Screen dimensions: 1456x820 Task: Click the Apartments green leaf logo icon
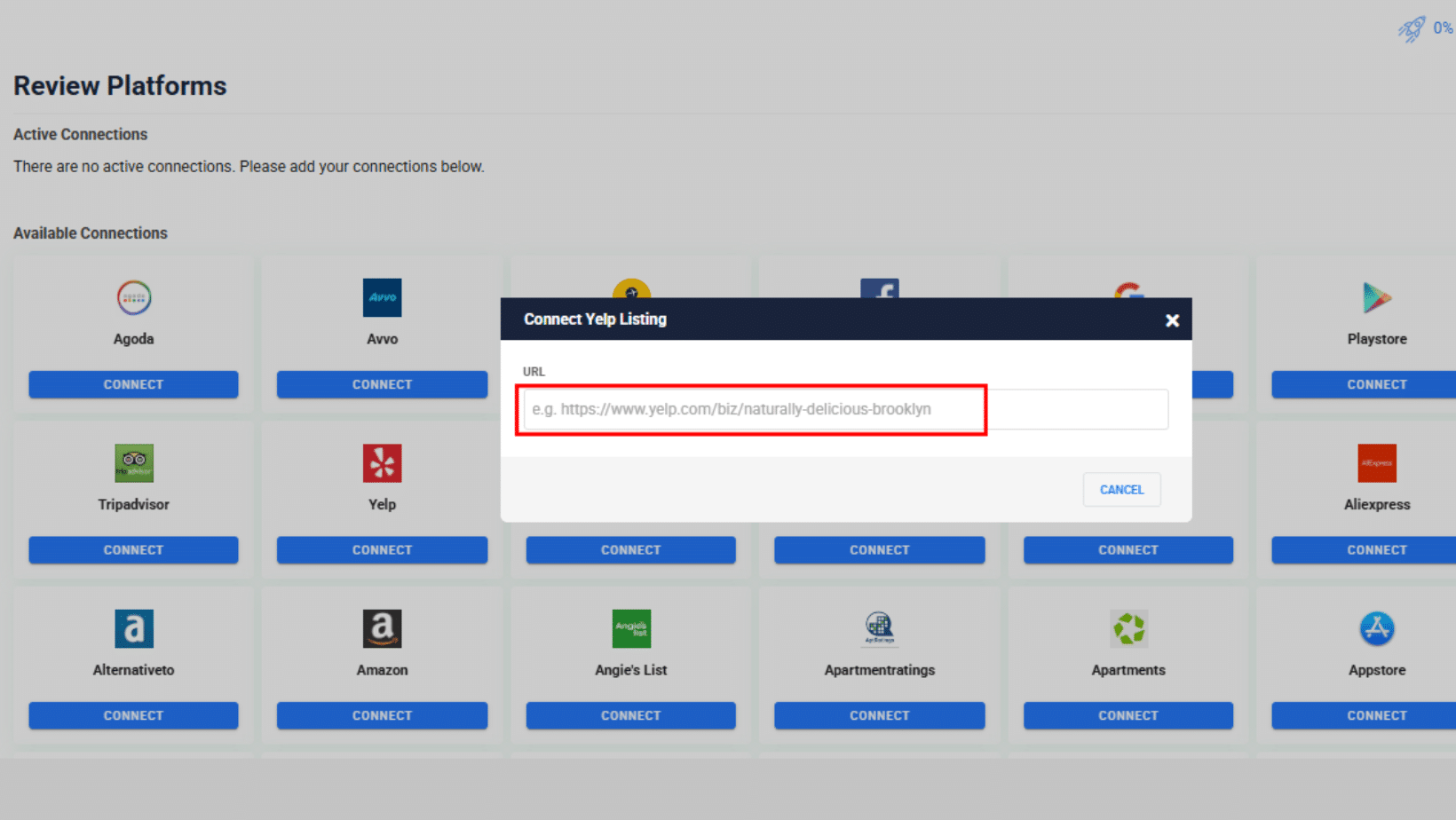(x=1128, y=628)
